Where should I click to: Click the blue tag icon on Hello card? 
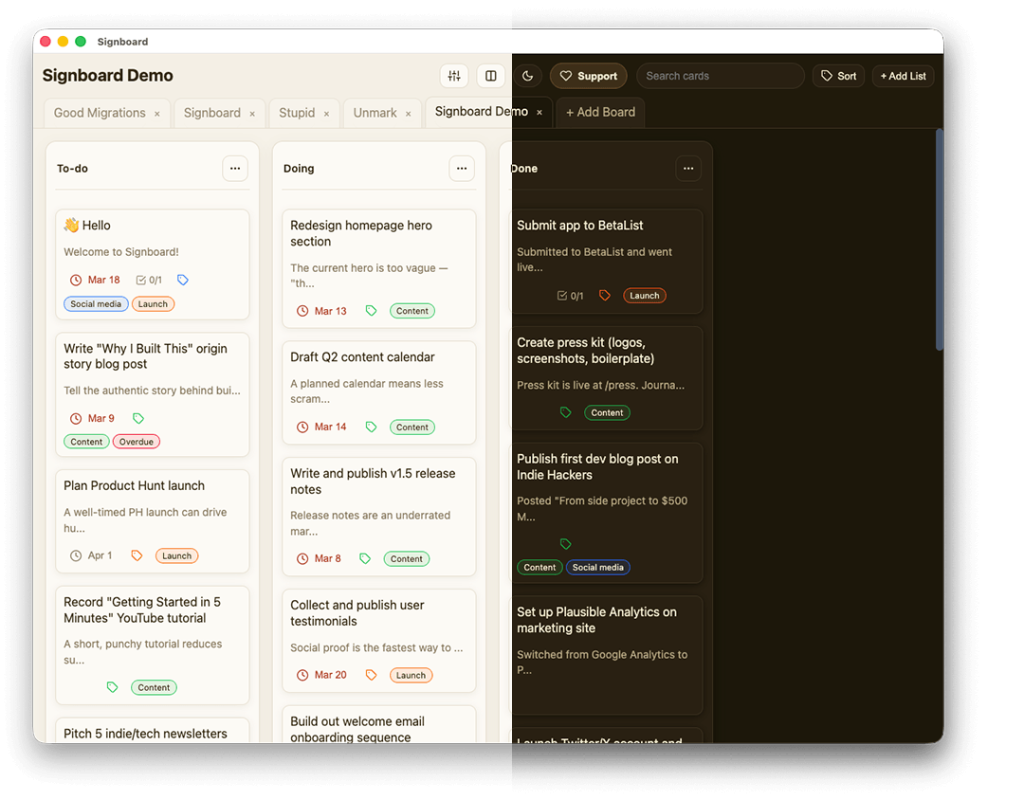[183, 280]
